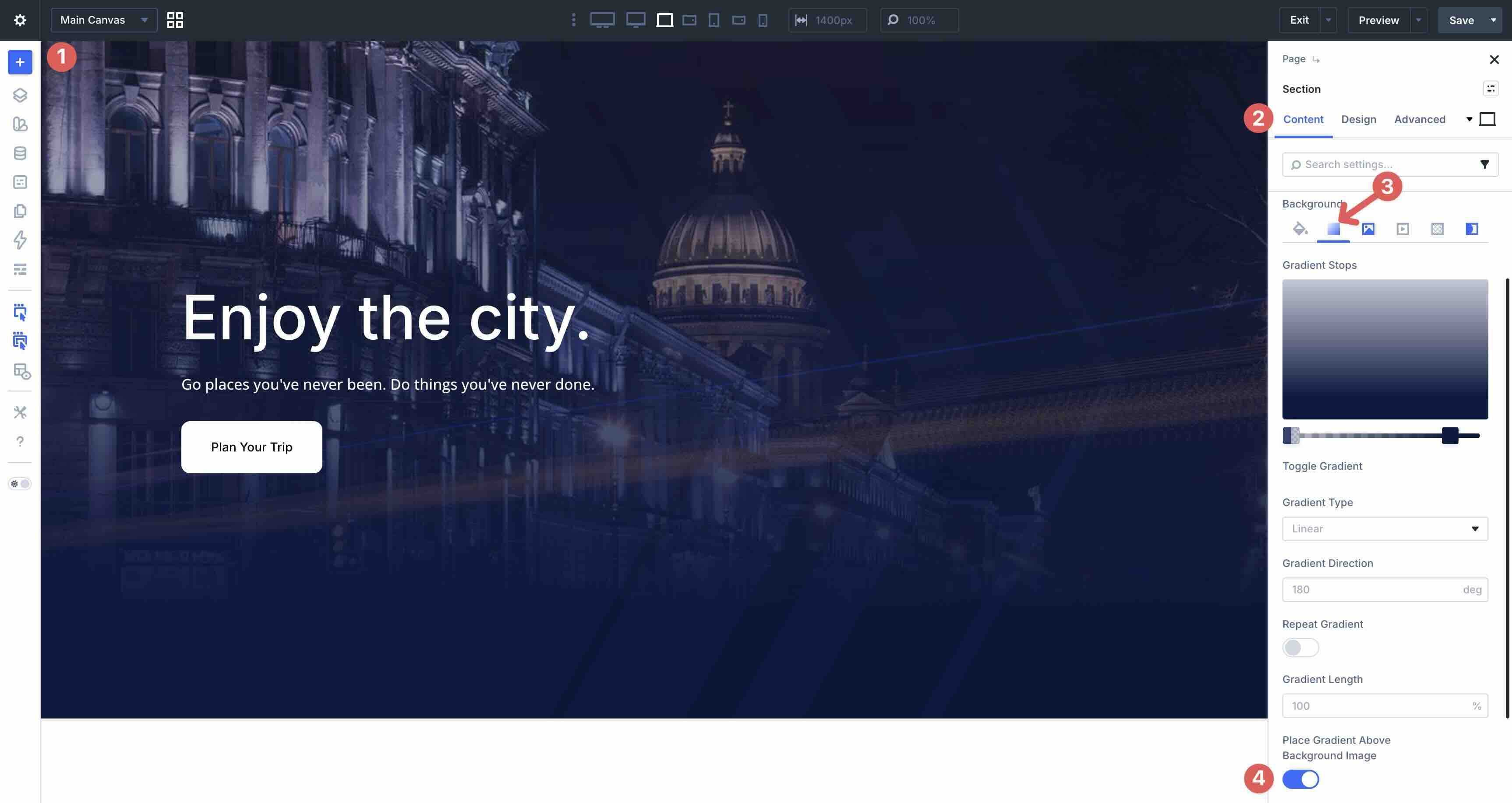This screenshot has width=1512, height=803.
Task: Click the Search settings field
Action: [1379, 164]
